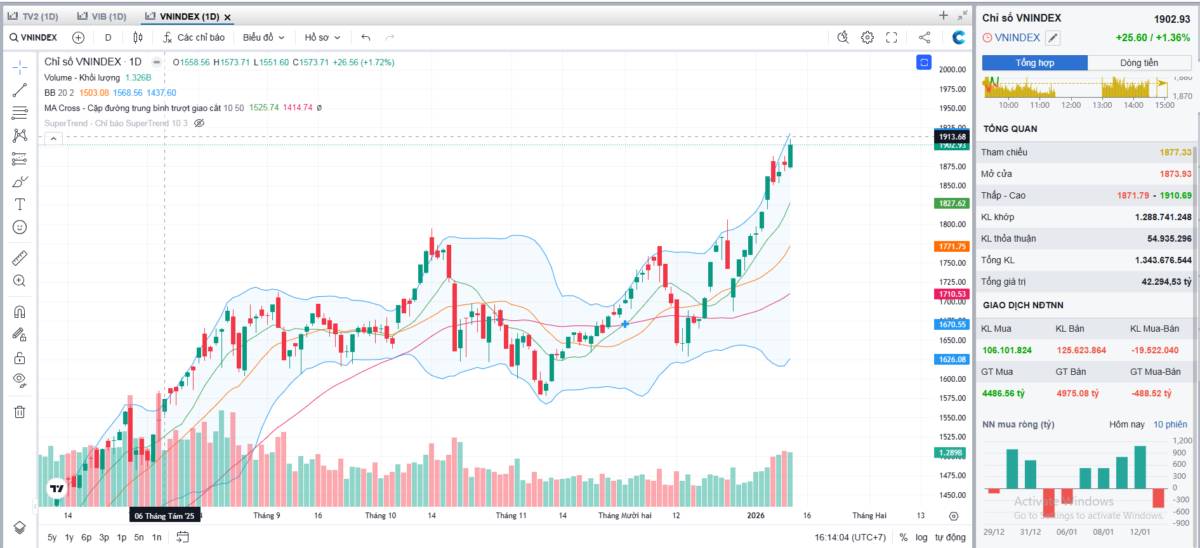Edit the VNINDEX symbol with pencil icon
This screenshot has height=548, width=1200.
[x=1053, y=37]
